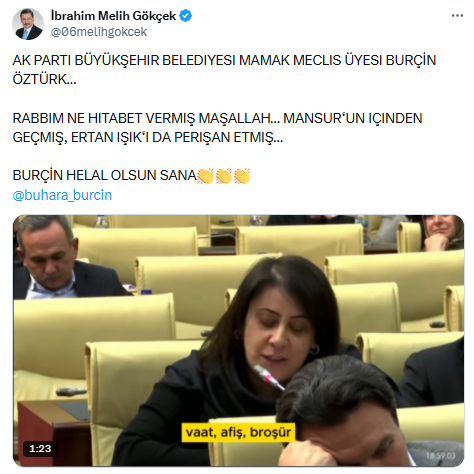Open the @06melihgokcek handle link
474x474 pixels.
99,32
